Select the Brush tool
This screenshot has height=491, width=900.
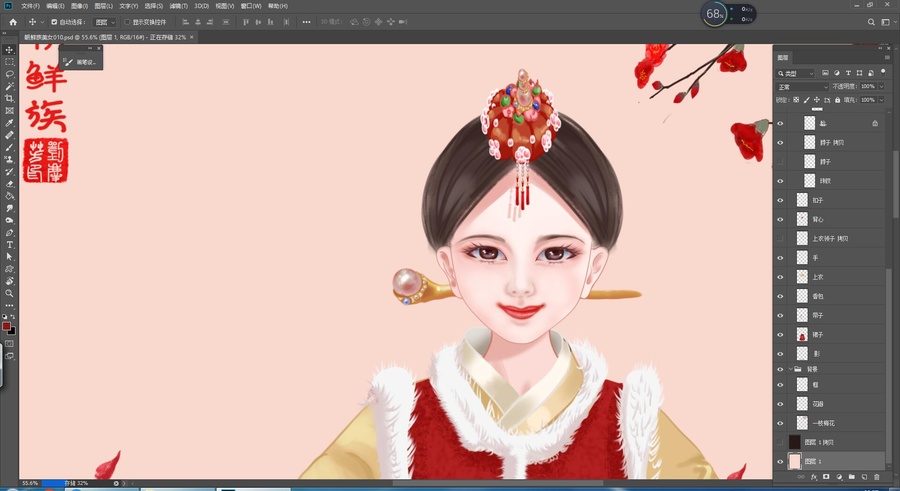point(9,147)
